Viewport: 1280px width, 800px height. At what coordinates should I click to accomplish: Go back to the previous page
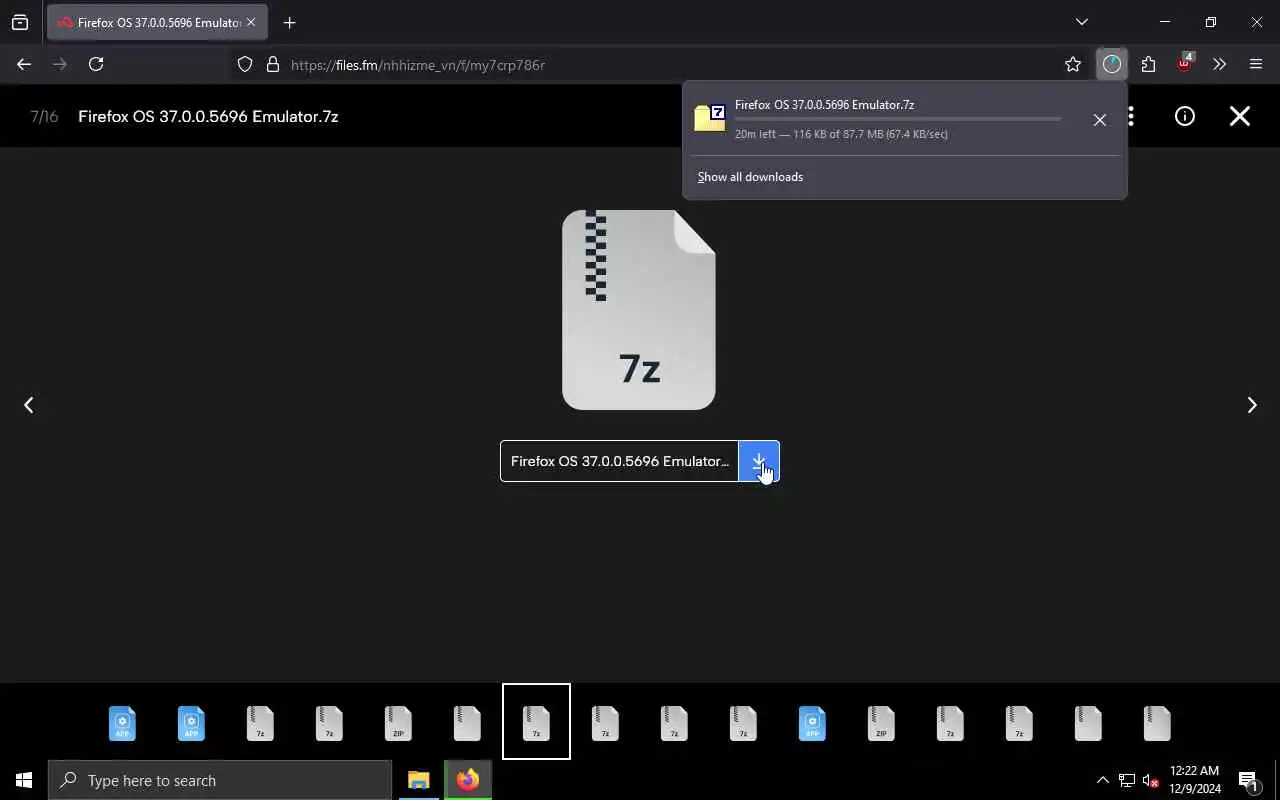[24, 64]
